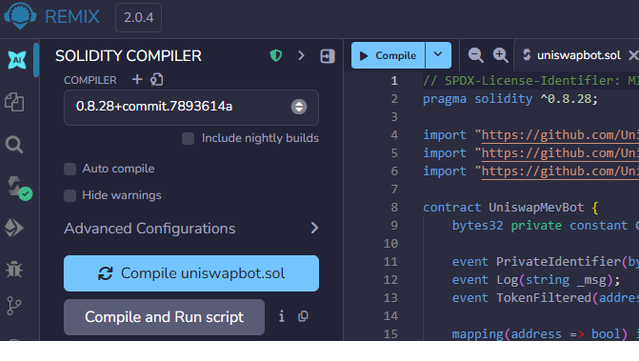Click the REMIX title text

click(x=72, y=17)
